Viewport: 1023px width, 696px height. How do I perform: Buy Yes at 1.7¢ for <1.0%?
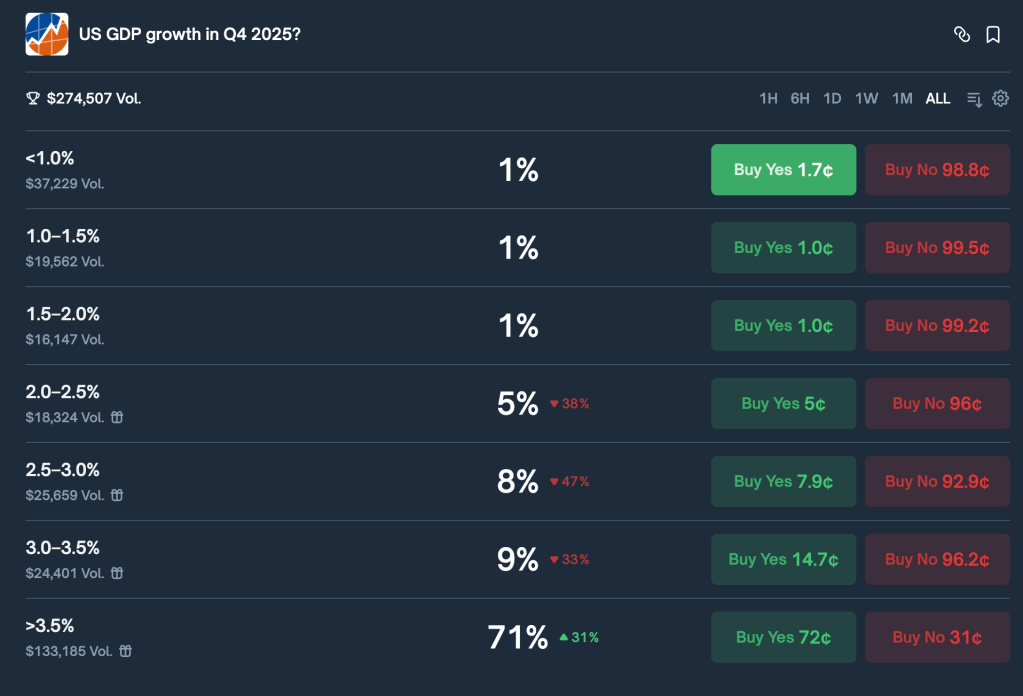(x=783, y=170)
